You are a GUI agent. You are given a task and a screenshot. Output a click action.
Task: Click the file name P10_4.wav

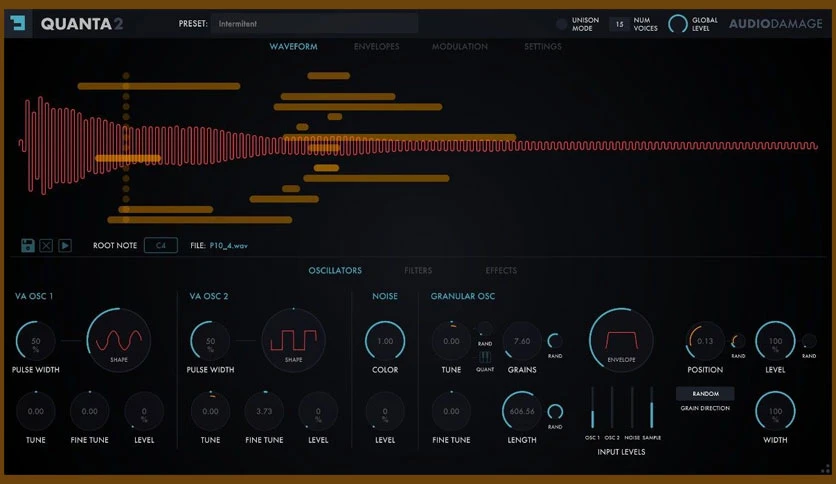tap(229, 246)
